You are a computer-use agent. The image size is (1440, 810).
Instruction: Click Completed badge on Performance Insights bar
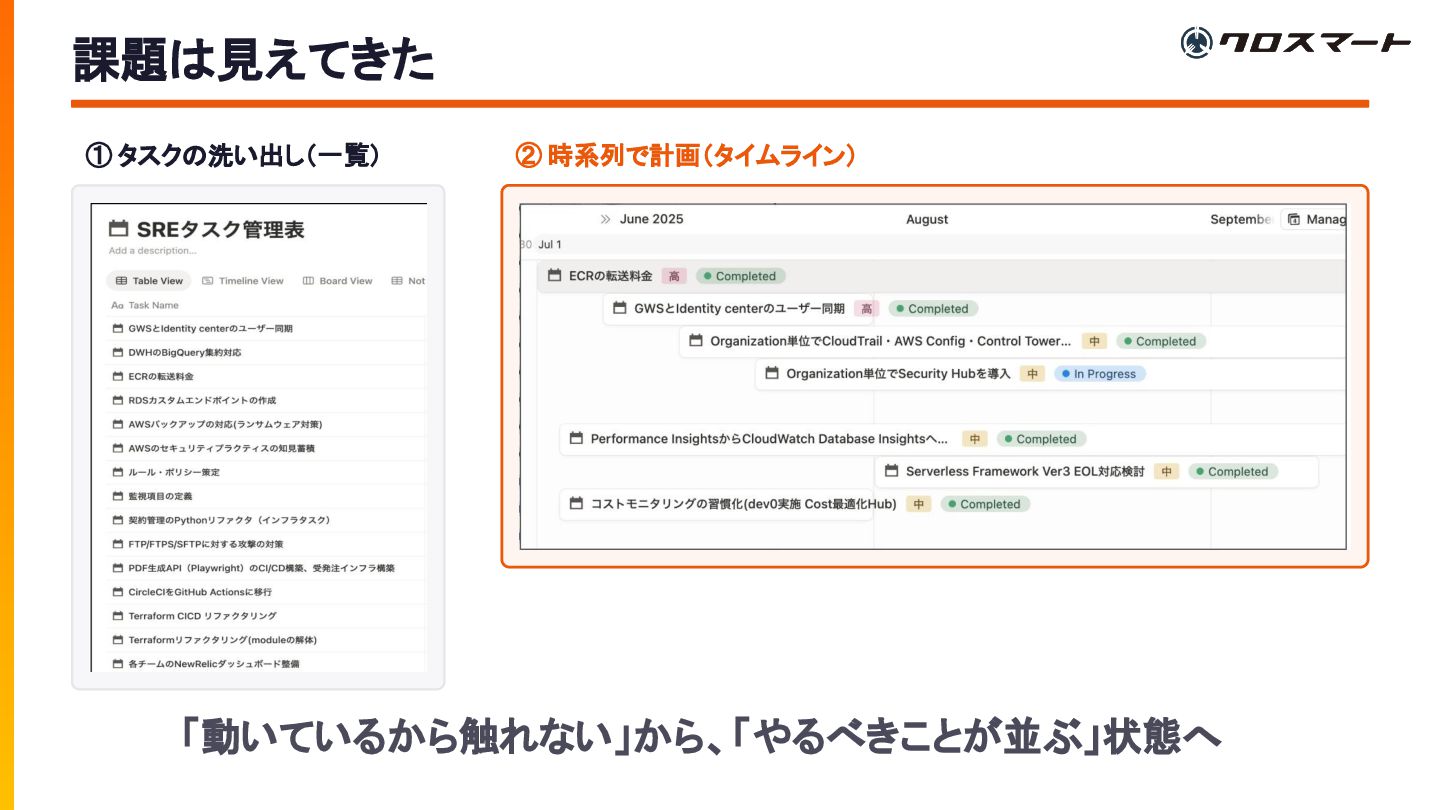[1041, 439]
